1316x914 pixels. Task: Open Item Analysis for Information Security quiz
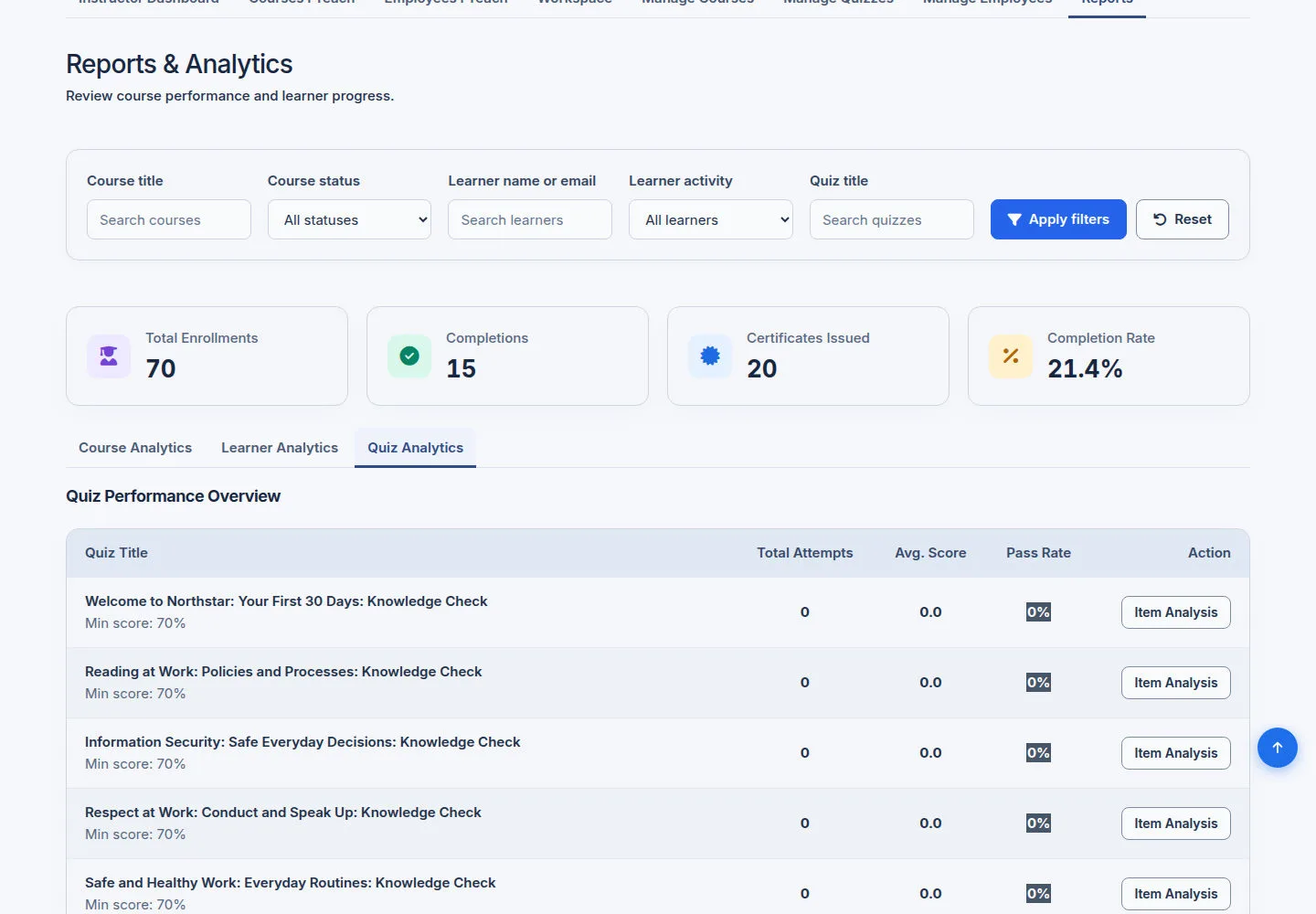(1176, 753)
